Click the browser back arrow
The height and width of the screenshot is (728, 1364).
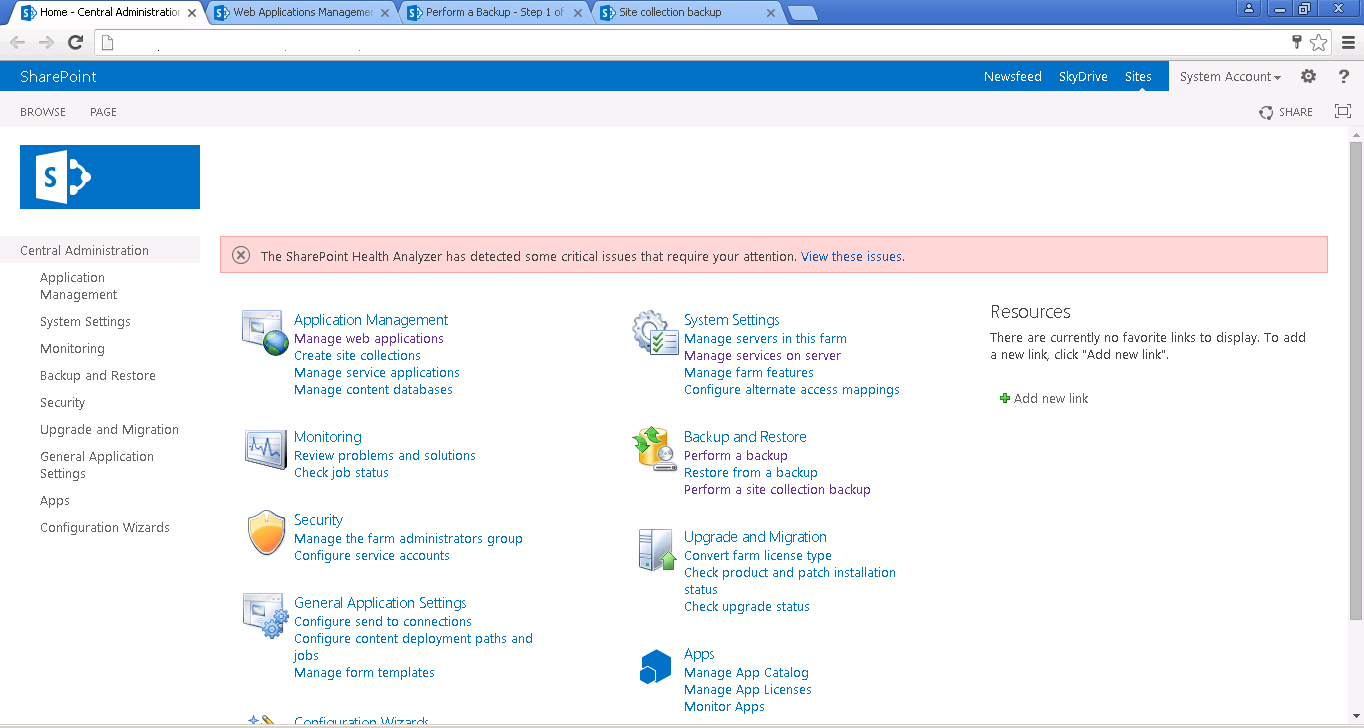[18, 42]
